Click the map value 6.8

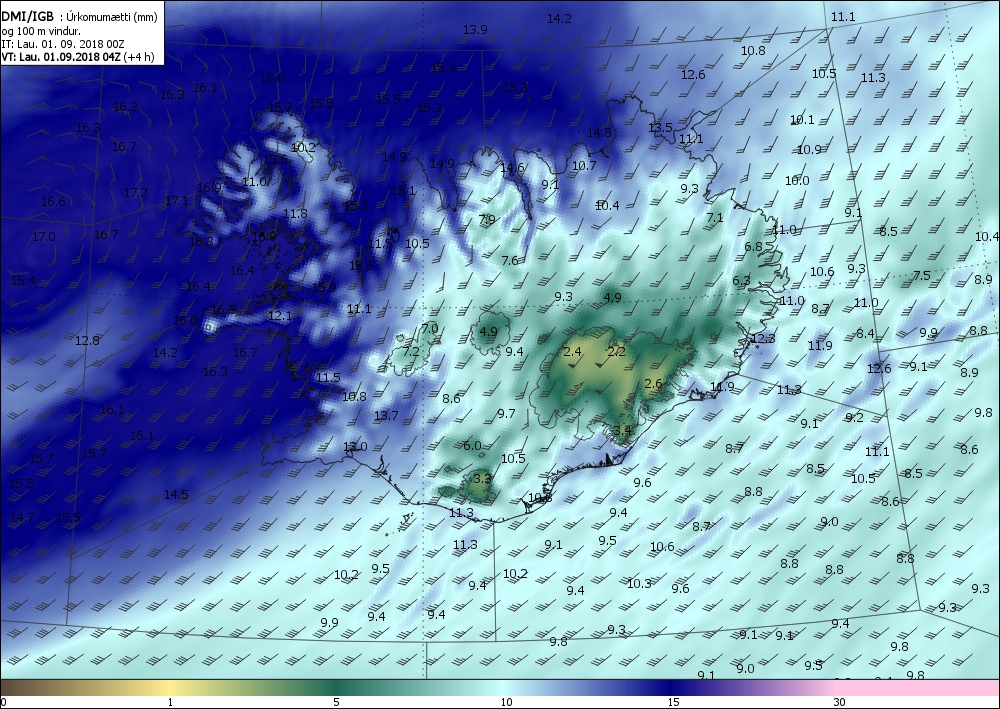[753, 246]
